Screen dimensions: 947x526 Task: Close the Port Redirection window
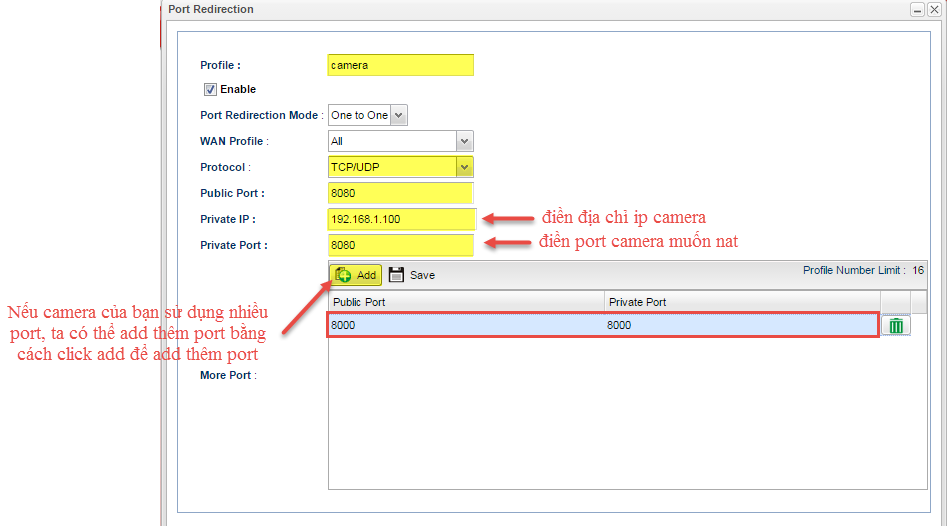934,9
